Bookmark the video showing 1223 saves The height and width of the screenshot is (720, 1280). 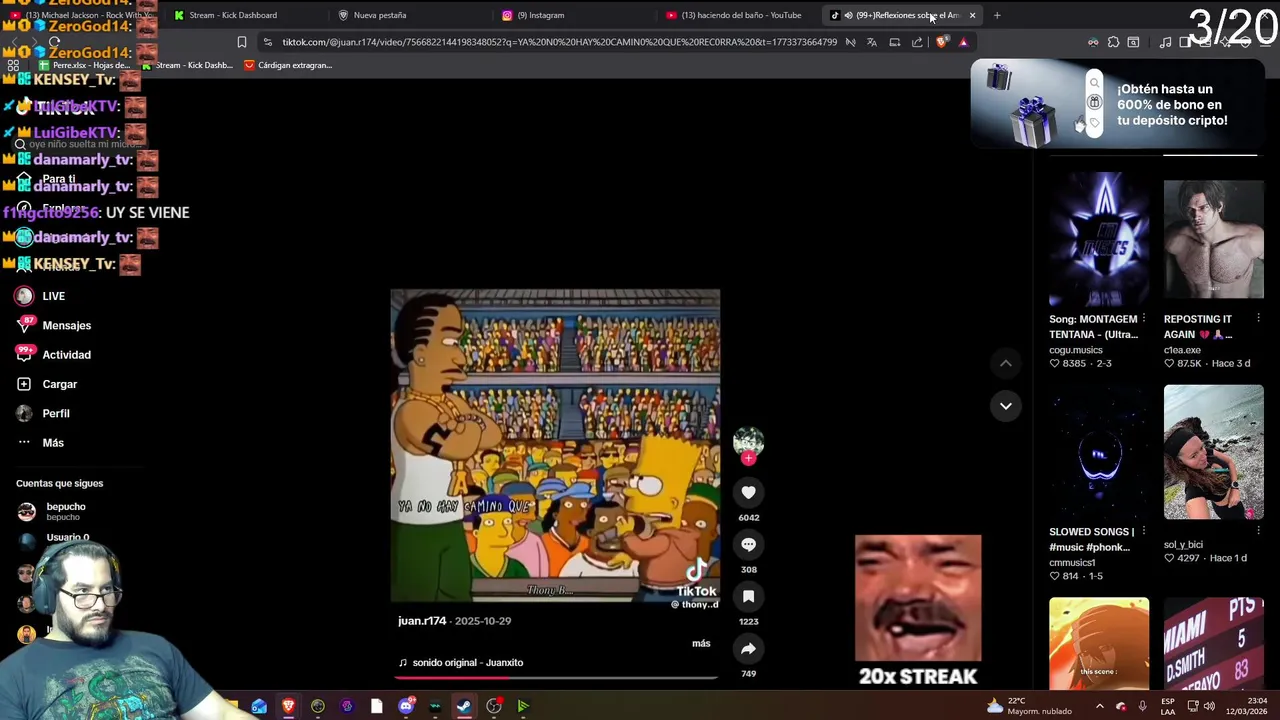point(748,596)
